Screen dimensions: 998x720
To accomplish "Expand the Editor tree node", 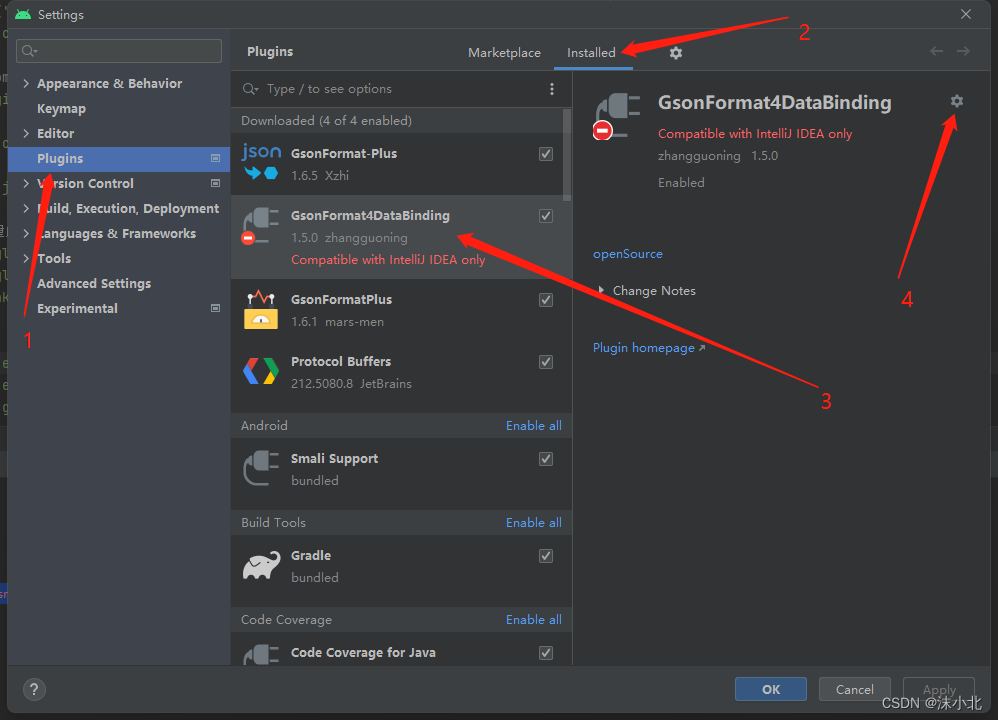I will tap(26, 133).
